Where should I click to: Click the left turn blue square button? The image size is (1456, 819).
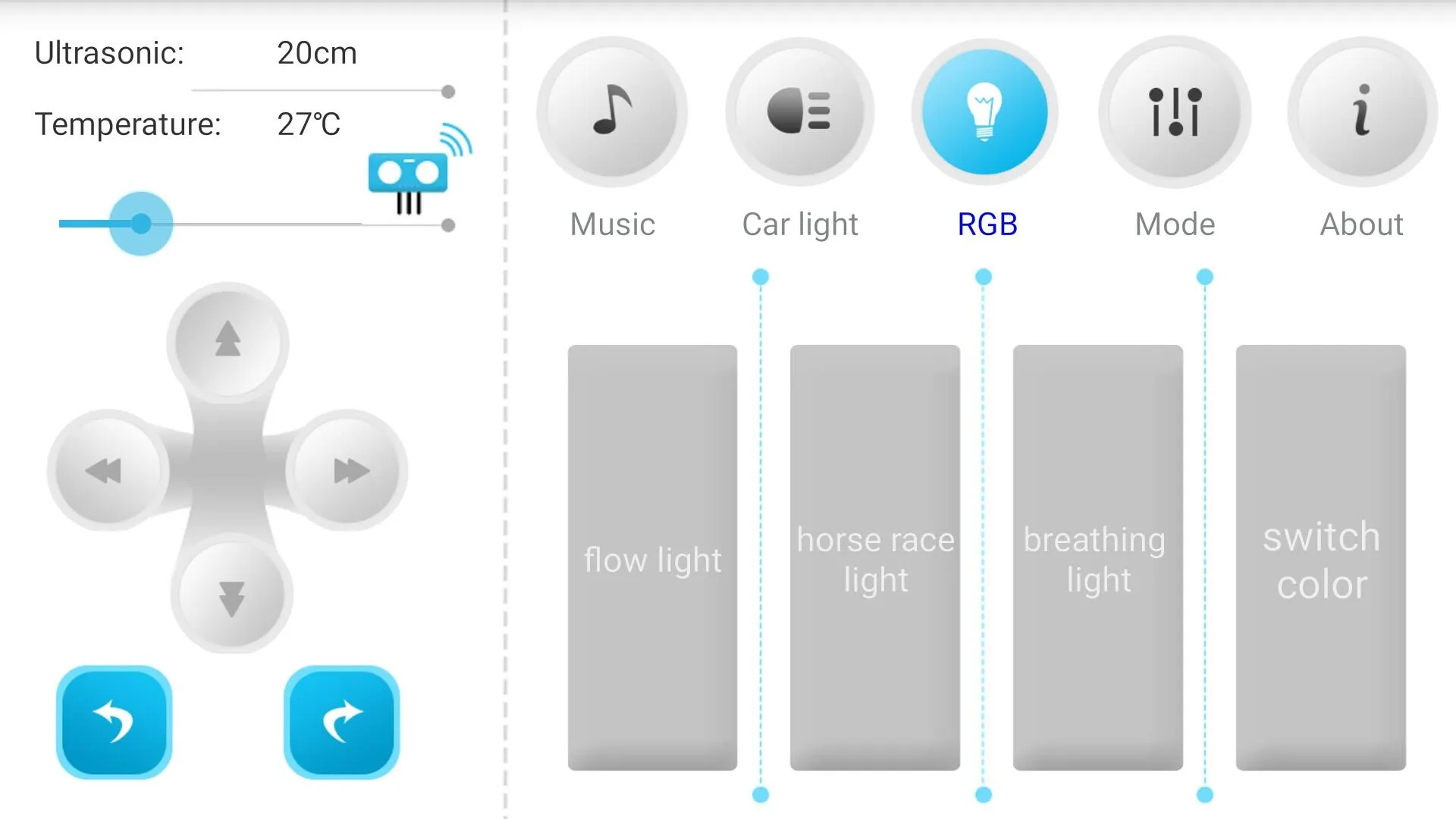(x=112, y=723)
